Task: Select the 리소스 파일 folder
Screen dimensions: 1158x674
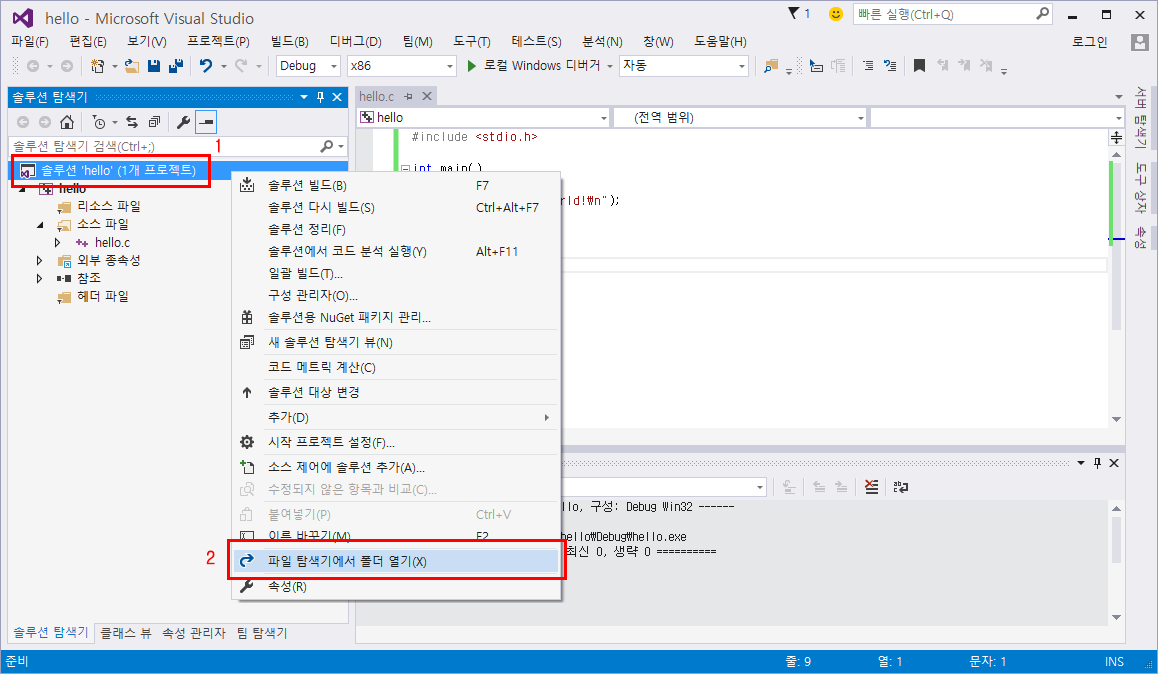Action: tap(109, 207)
